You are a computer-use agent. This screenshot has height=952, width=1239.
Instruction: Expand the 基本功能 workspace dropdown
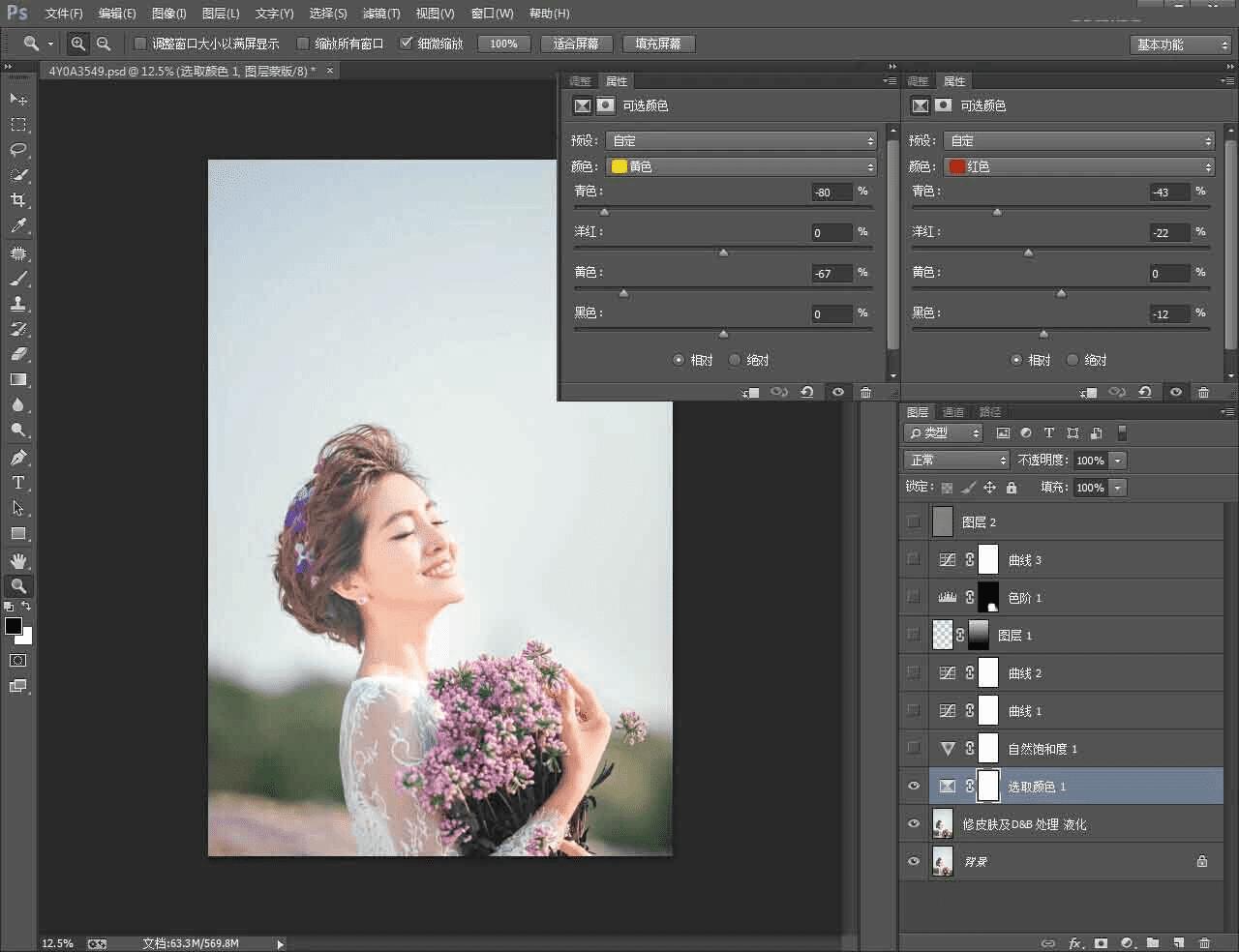pyautogui.click(x=1179, y=45)
